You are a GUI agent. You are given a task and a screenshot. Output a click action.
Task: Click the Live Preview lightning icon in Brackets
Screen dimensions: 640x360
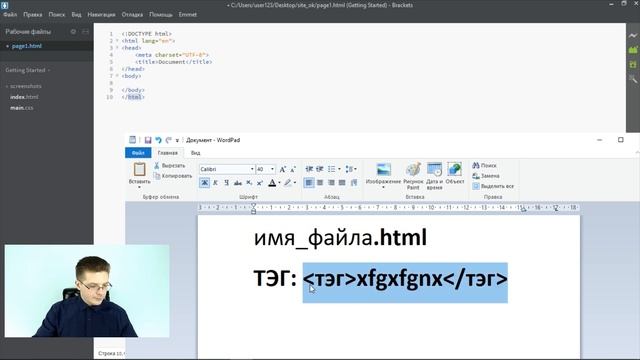[x=633, y=36]
